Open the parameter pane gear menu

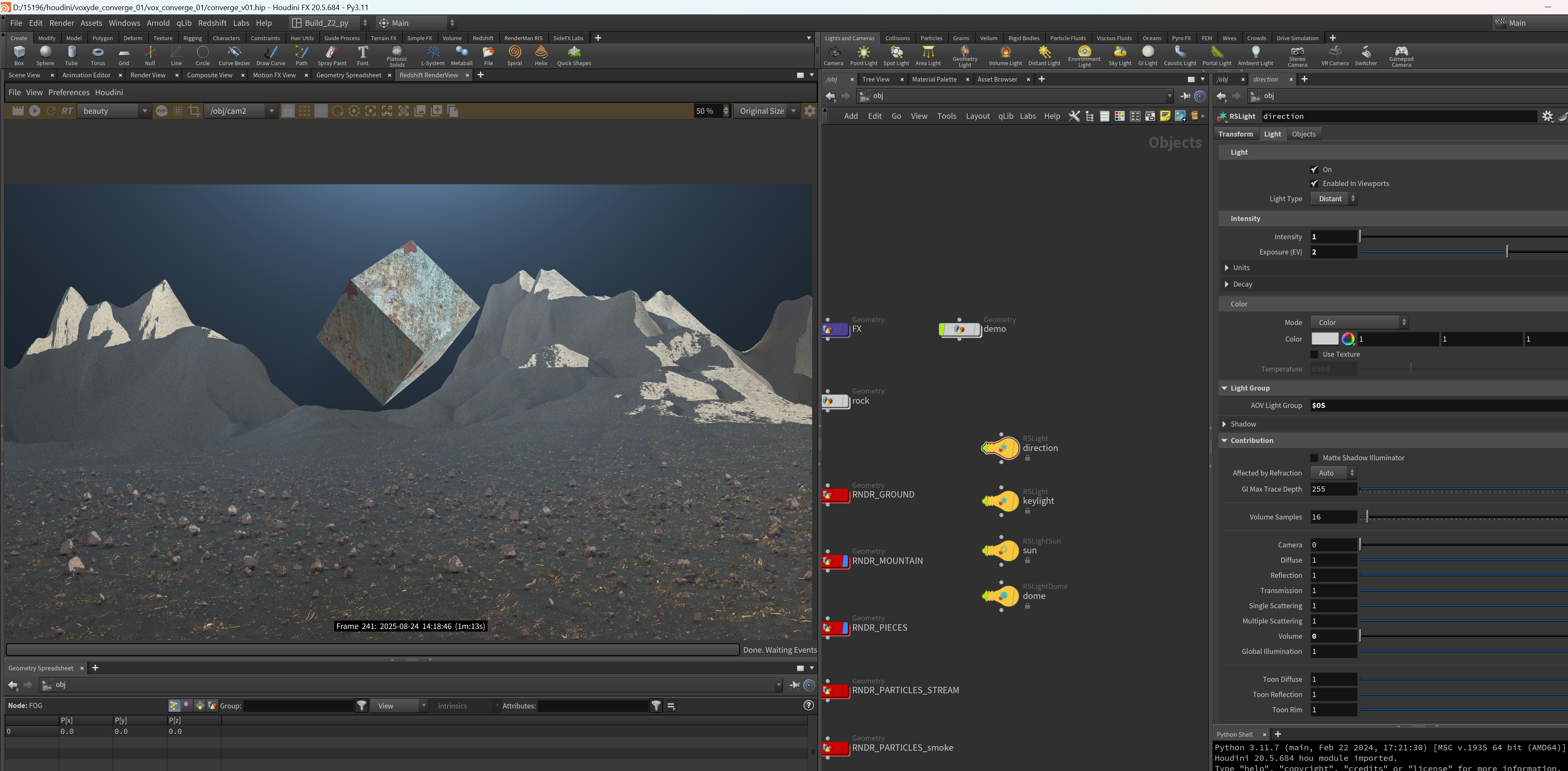(x=1547, y=116)
